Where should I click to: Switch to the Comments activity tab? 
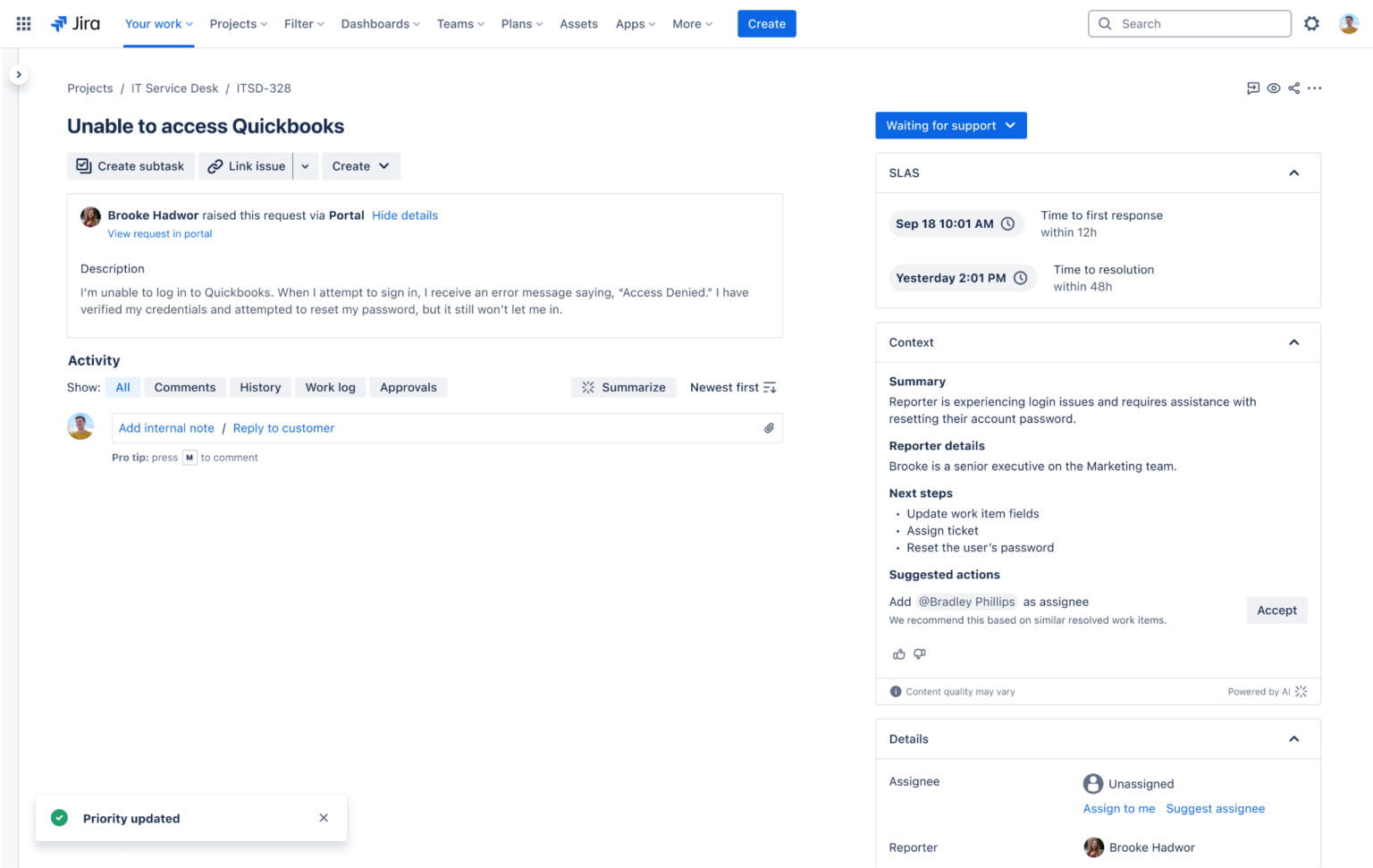[x=185, y=387]
